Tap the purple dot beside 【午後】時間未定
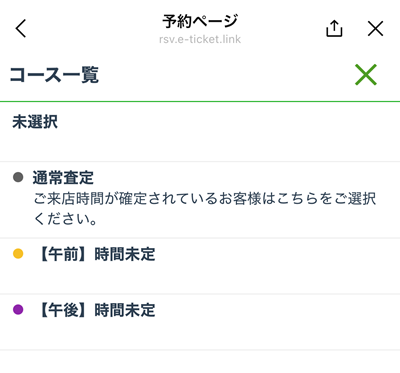The width and height of the screenshot is (400, 373). coord(18,309)
